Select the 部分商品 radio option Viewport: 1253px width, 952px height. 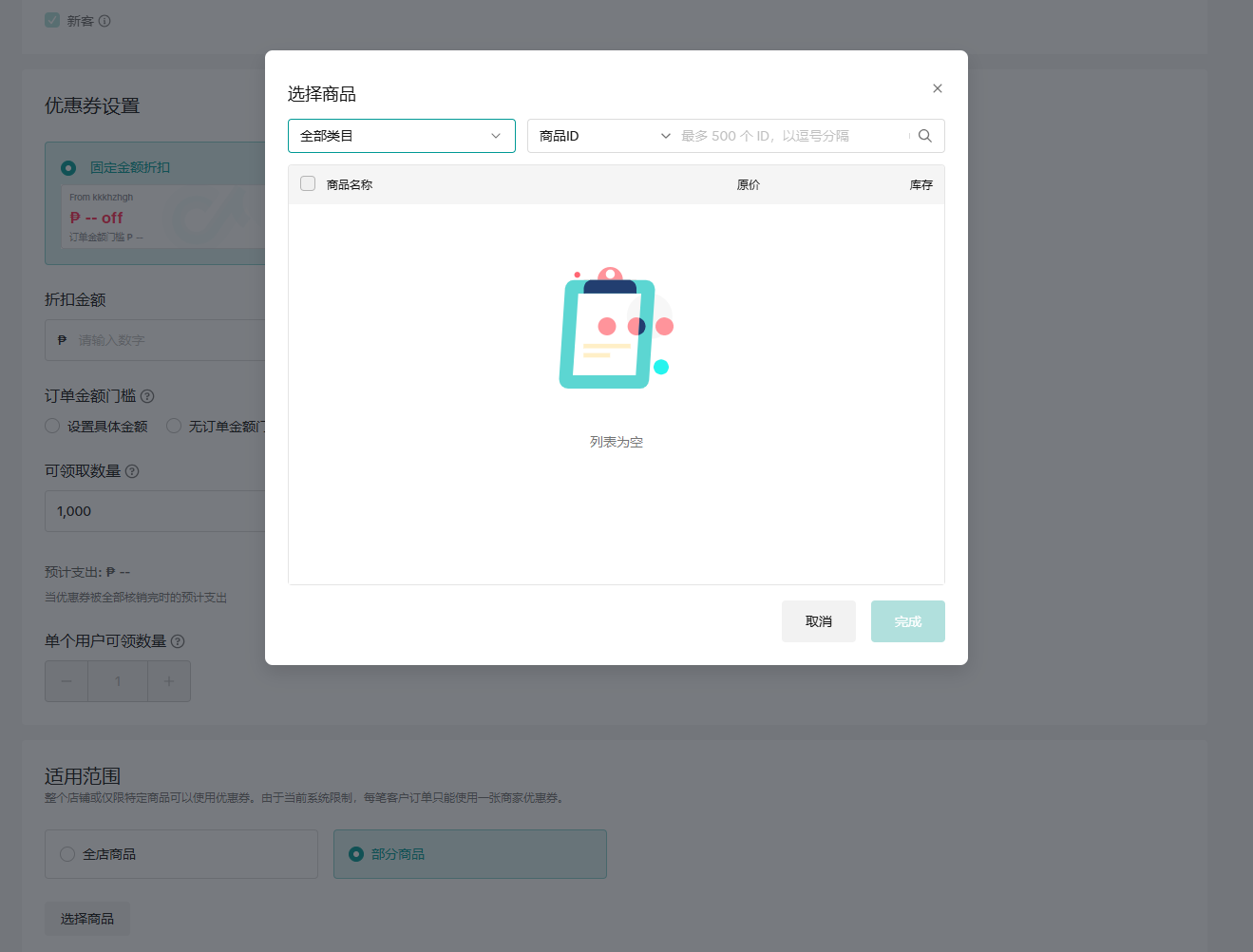coord(356,854)
